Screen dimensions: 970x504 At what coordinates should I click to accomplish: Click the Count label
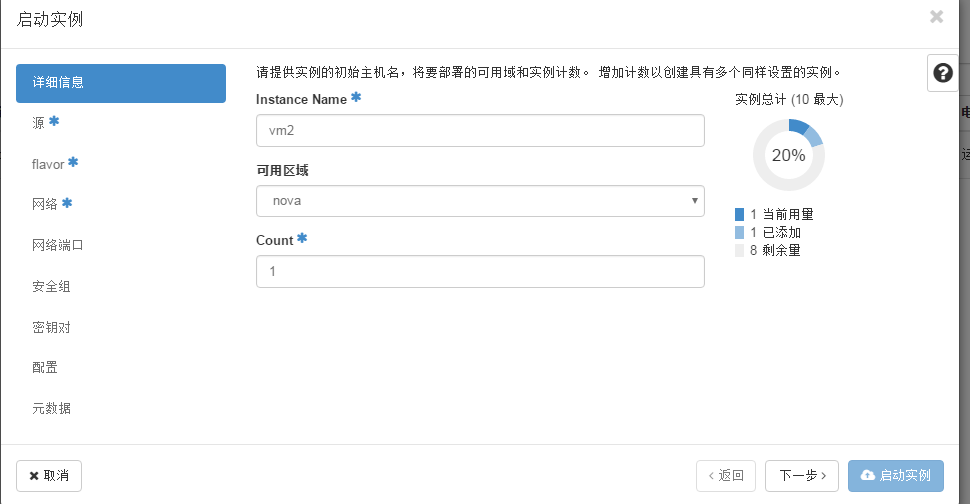(x=275, y=241)
